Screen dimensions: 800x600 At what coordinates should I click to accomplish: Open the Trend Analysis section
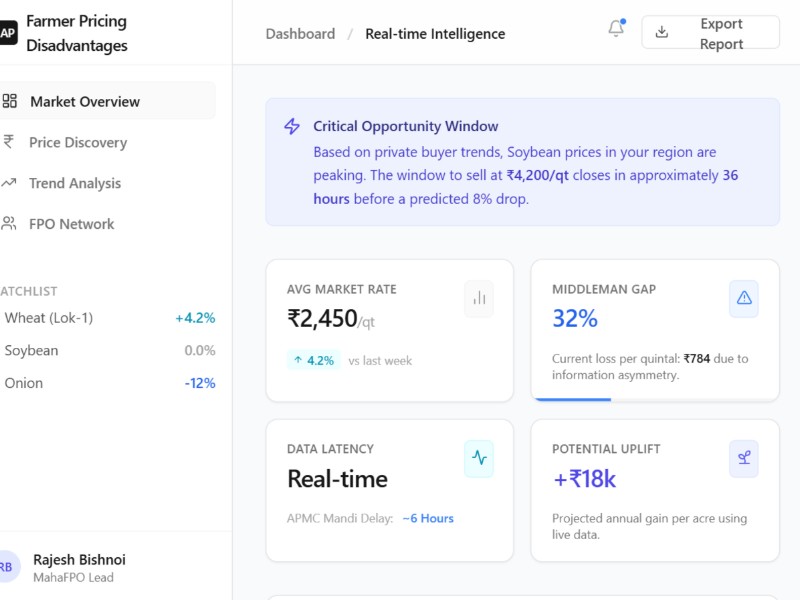(x=75, y=183)
